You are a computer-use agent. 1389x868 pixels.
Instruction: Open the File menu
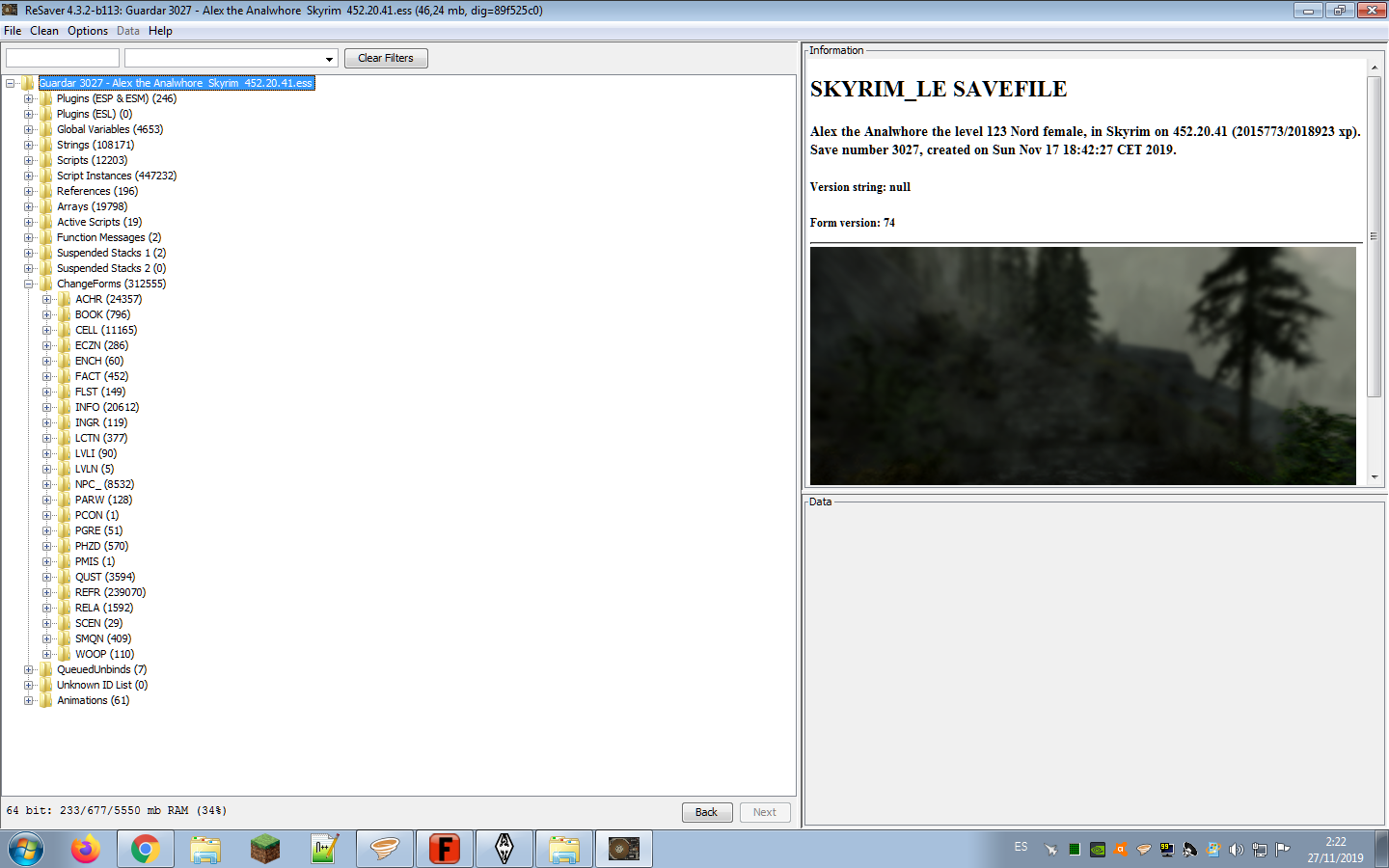click(13, 31)
